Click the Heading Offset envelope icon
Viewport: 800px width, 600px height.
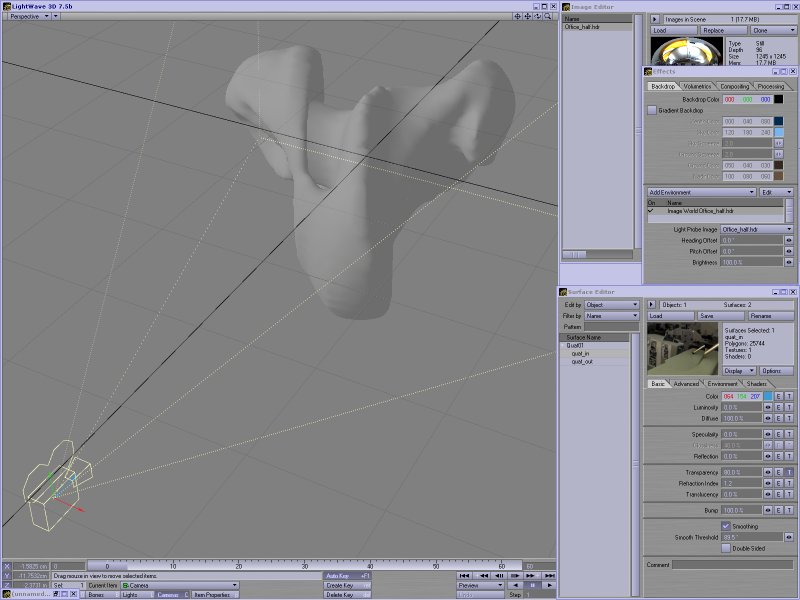789,240
